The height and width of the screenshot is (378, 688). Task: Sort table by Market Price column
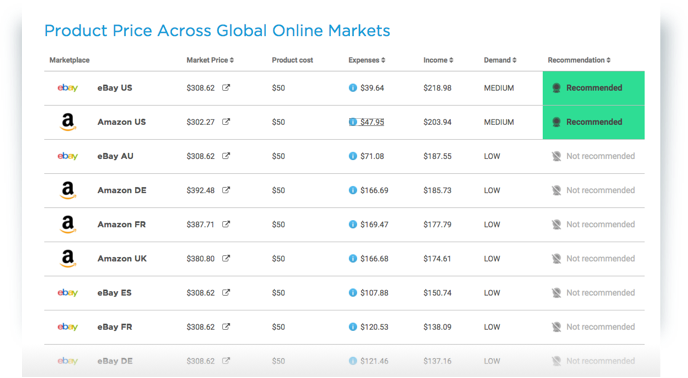[x=210, y=60]
